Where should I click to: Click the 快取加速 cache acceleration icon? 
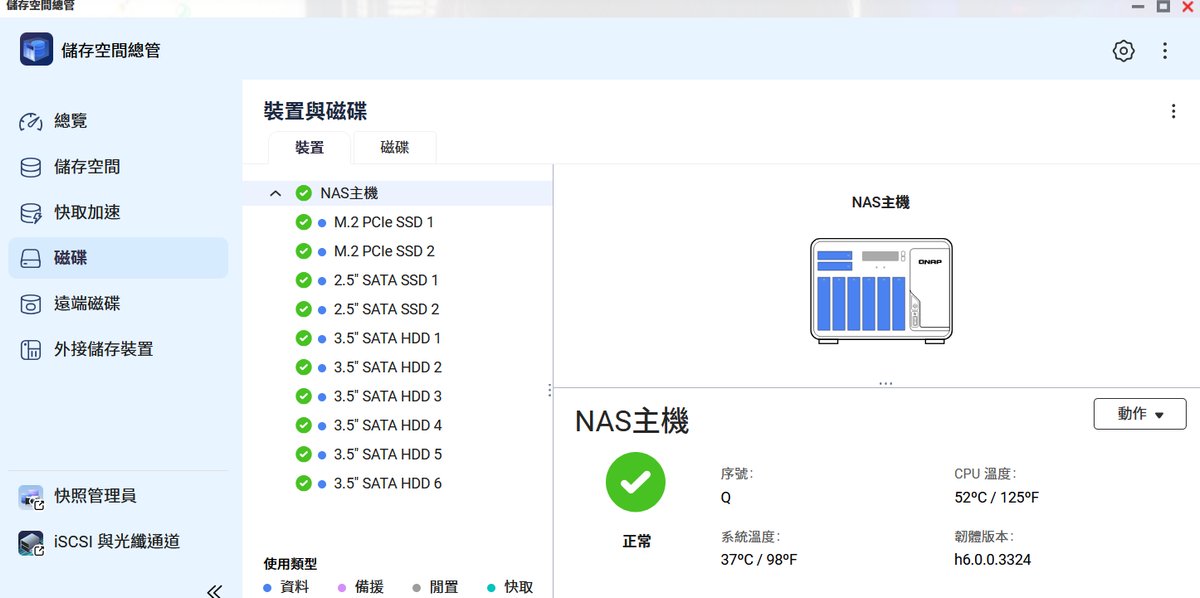tap(31, 213)
